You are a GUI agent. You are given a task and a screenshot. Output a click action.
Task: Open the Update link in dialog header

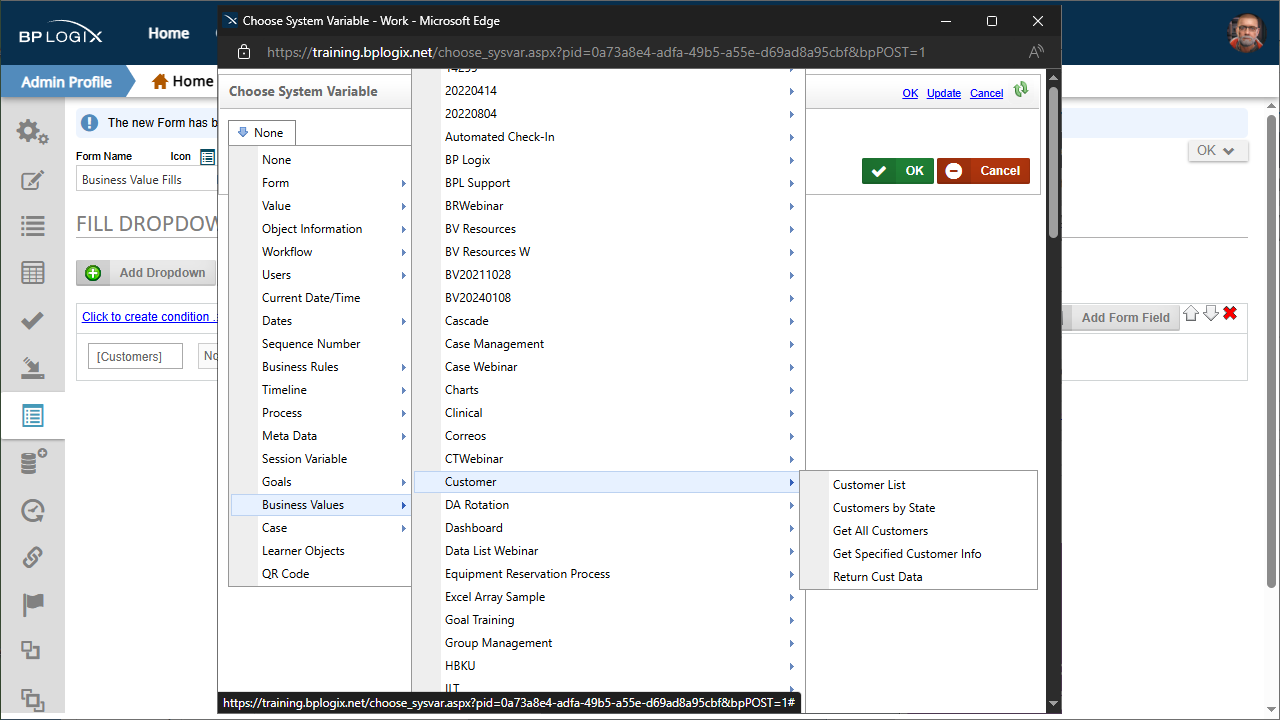pyautogui.click(x=944, y=93)
